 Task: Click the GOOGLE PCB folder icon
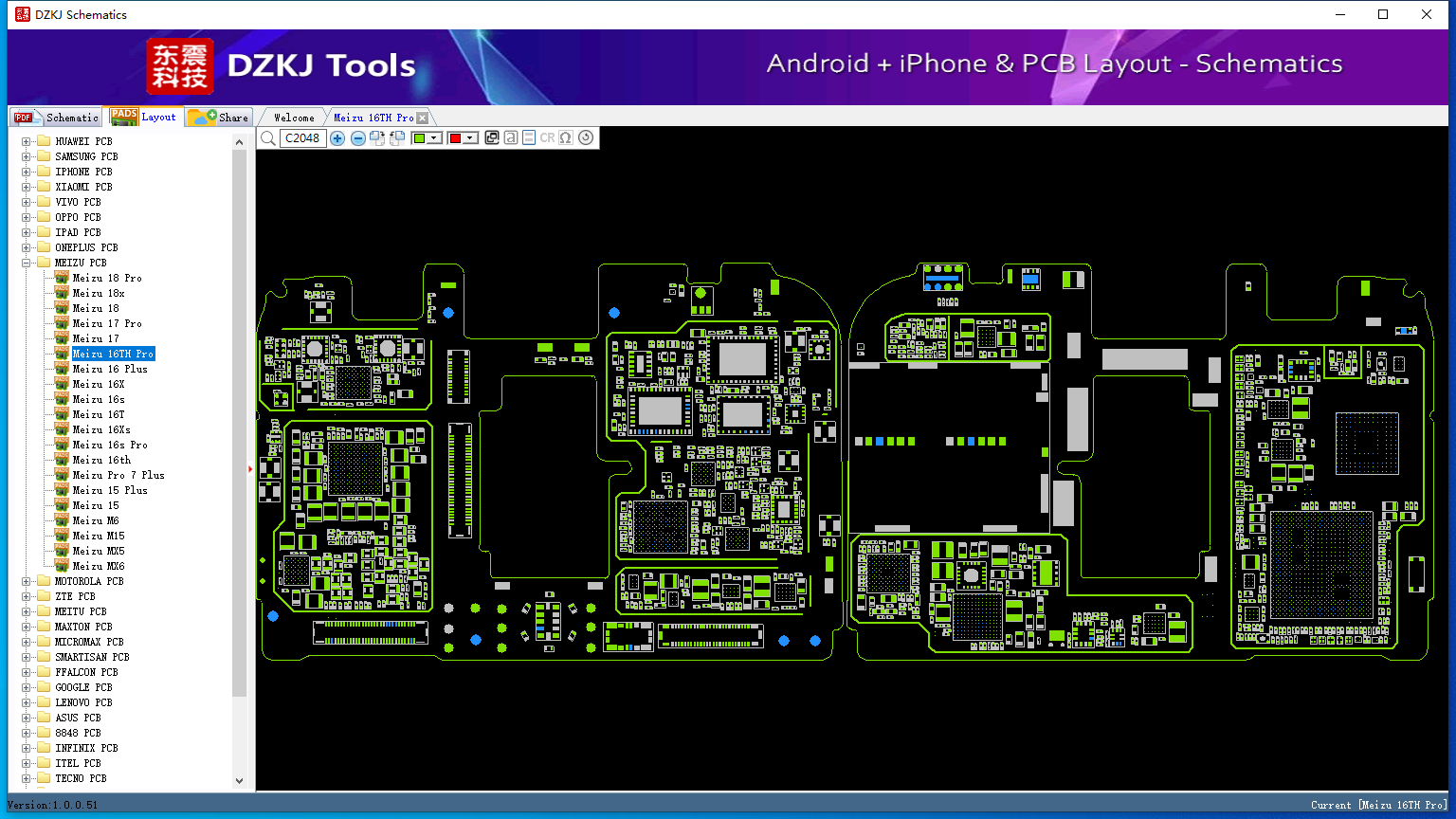[43, 687]
